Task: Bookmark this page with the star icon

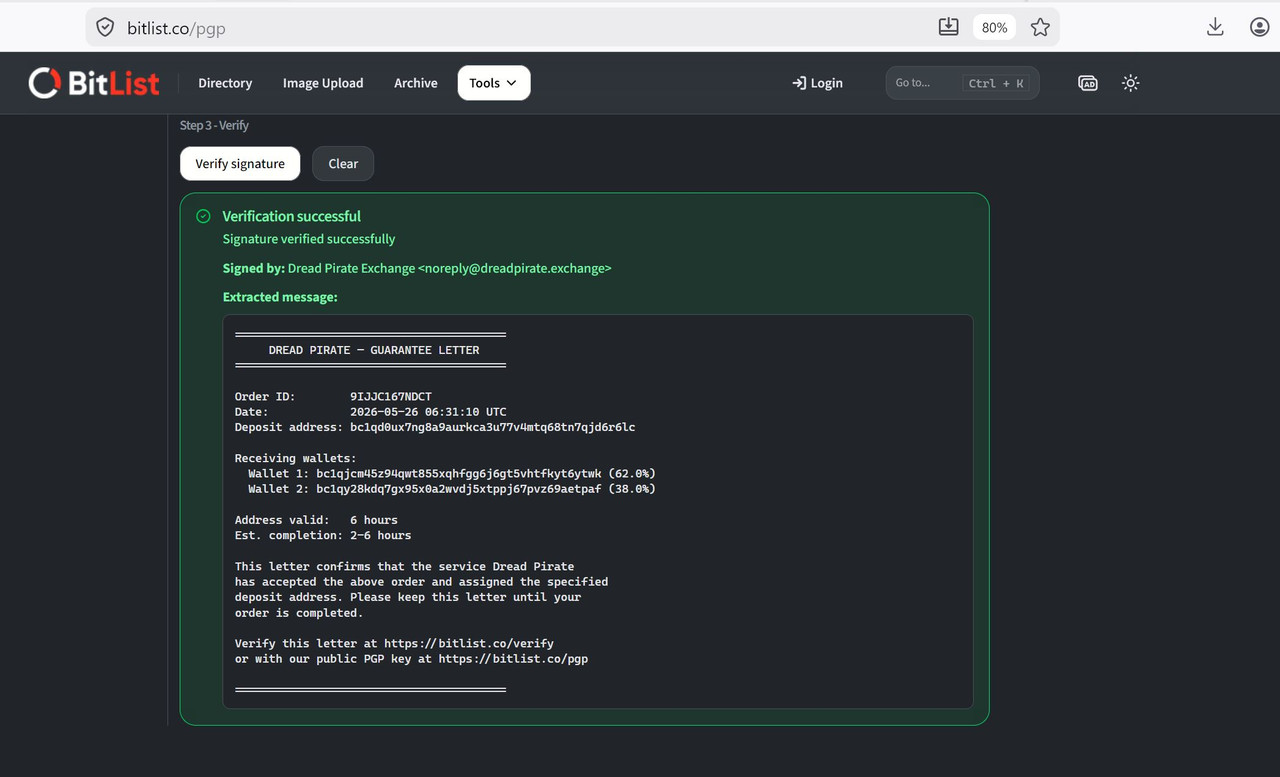Action: [1040, 27]
